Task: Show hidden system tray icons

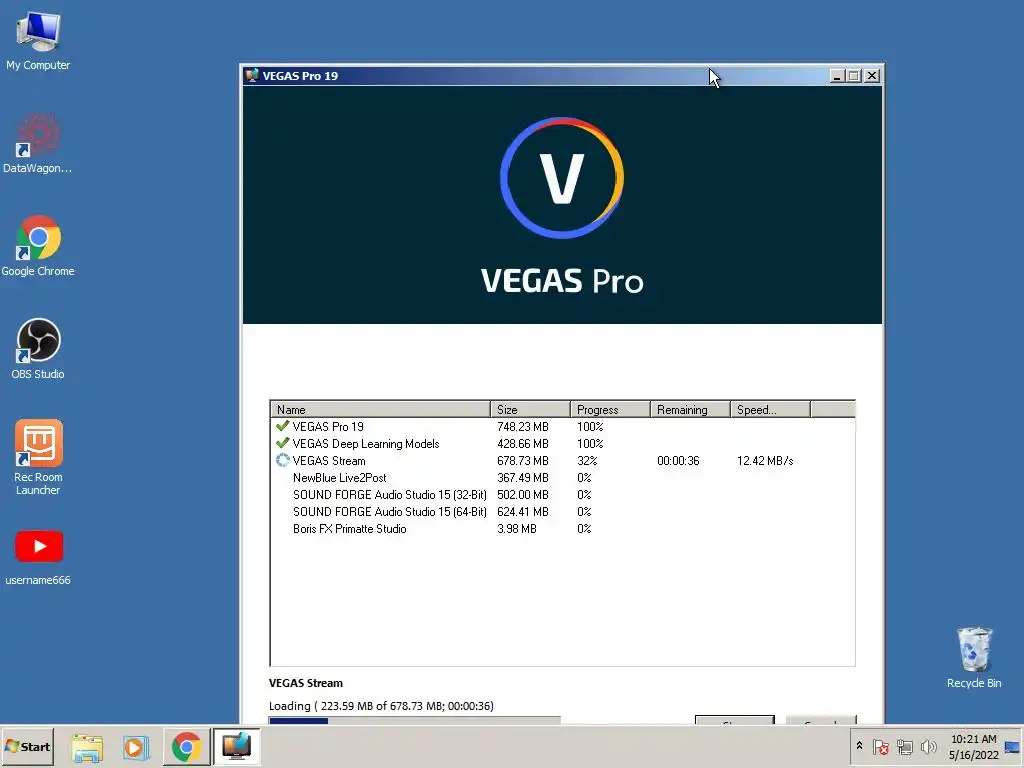Action: [x=859, y=746]
